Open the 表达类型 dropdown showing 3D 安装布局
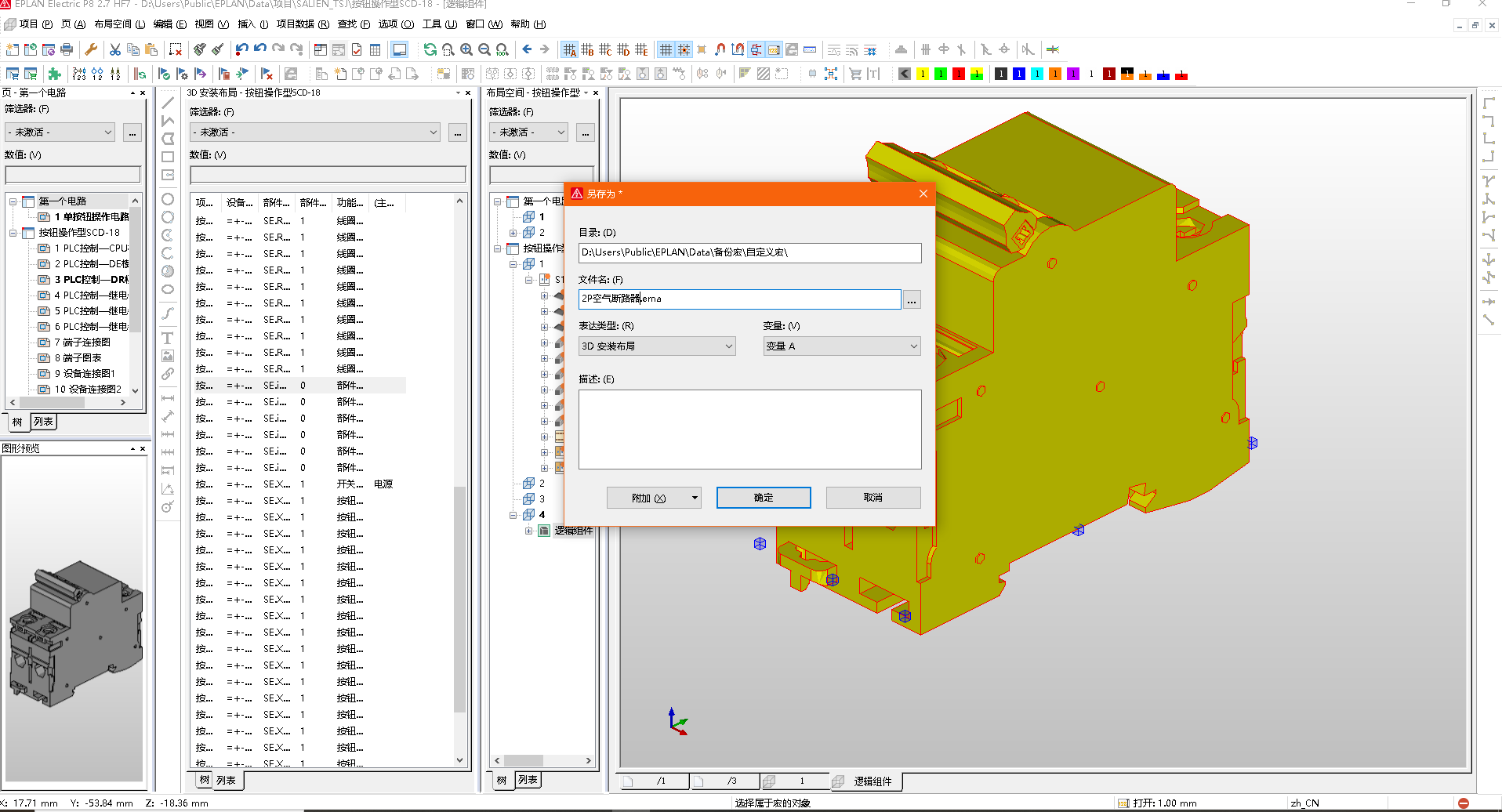 coord(656,346)
